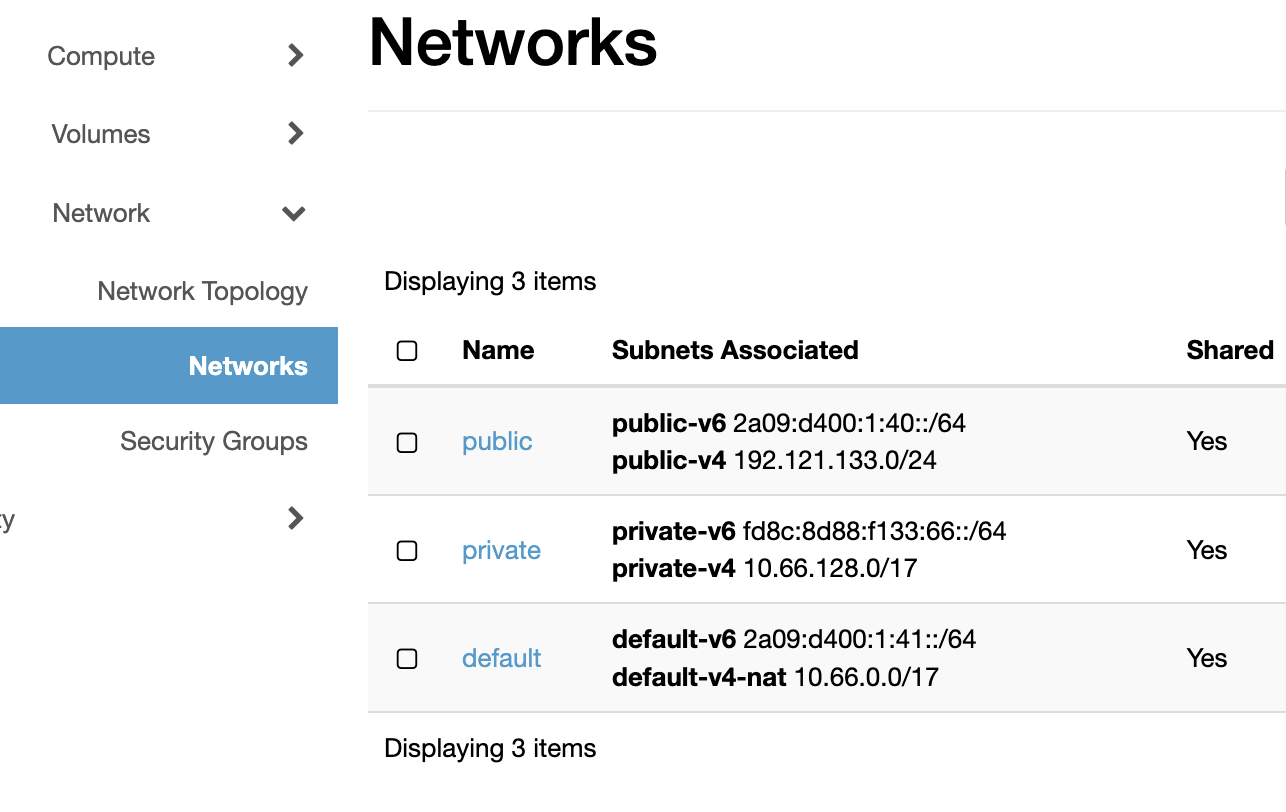Screen dimensions: 1286x812
Task: Click the Network Topology sidebar entry
Action: tap(202, 291)
